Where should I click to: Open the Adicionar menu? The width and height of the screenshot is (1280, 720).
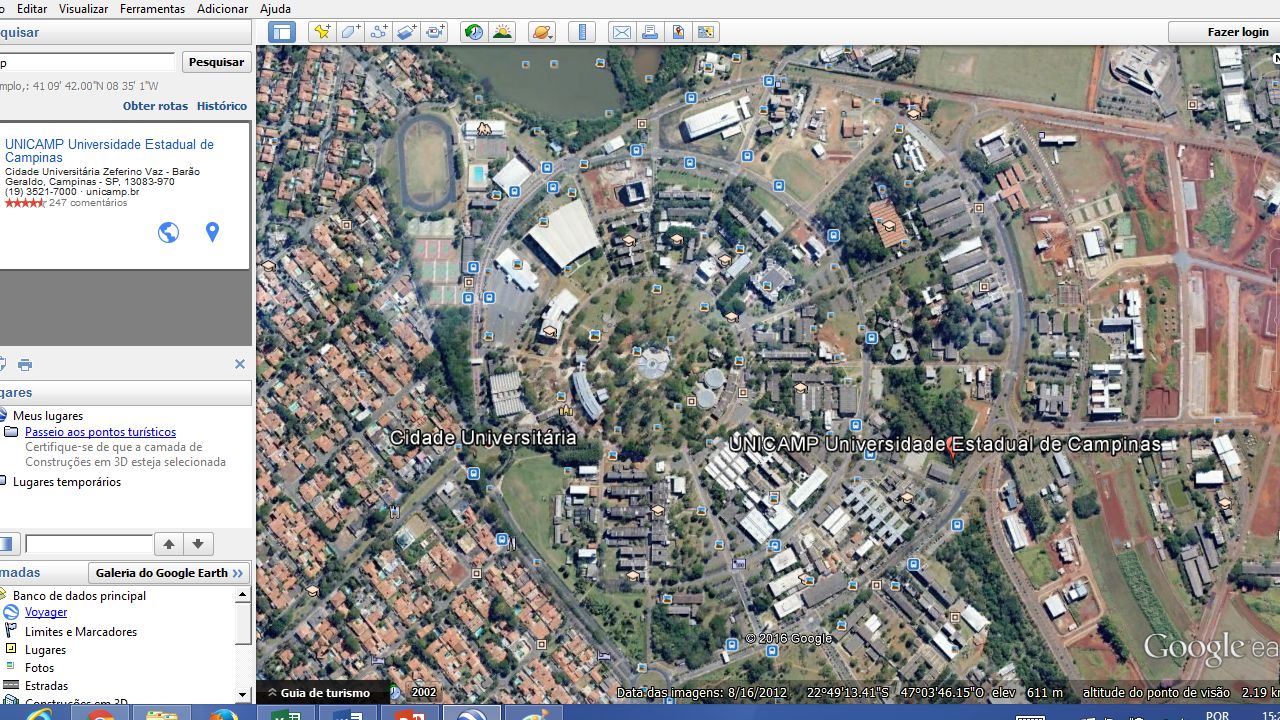click(222, 8)
